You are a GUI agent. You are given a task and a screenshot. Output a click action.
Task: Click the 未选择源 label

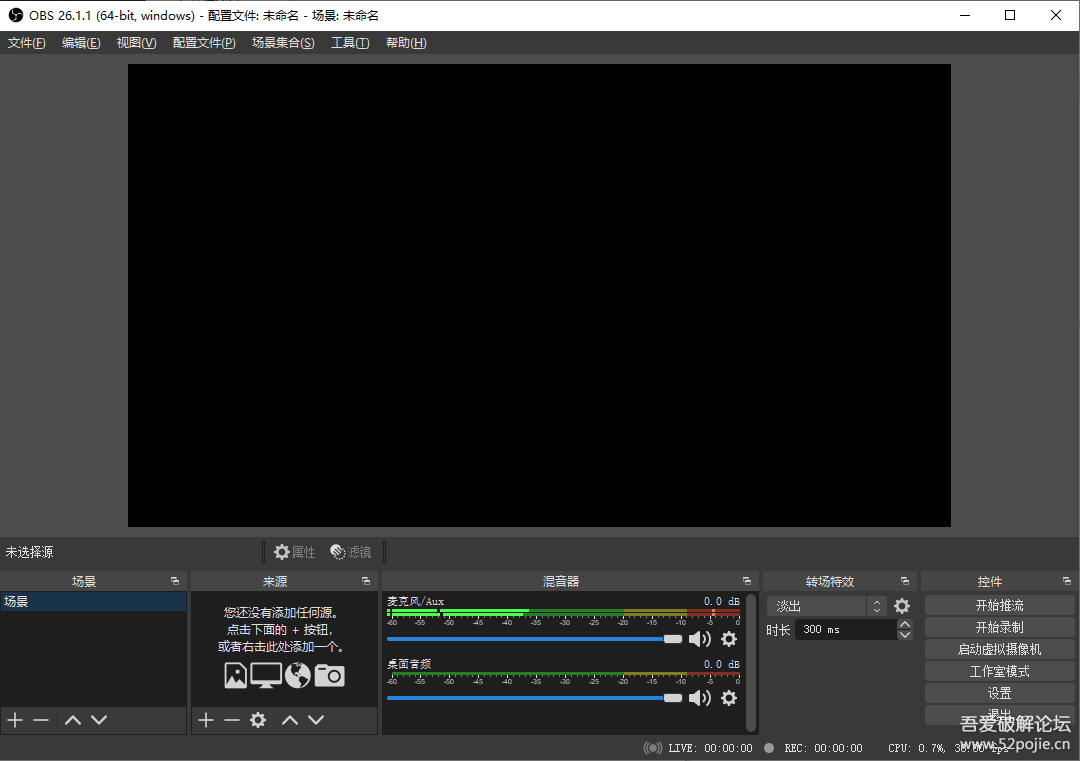[30, 552]
